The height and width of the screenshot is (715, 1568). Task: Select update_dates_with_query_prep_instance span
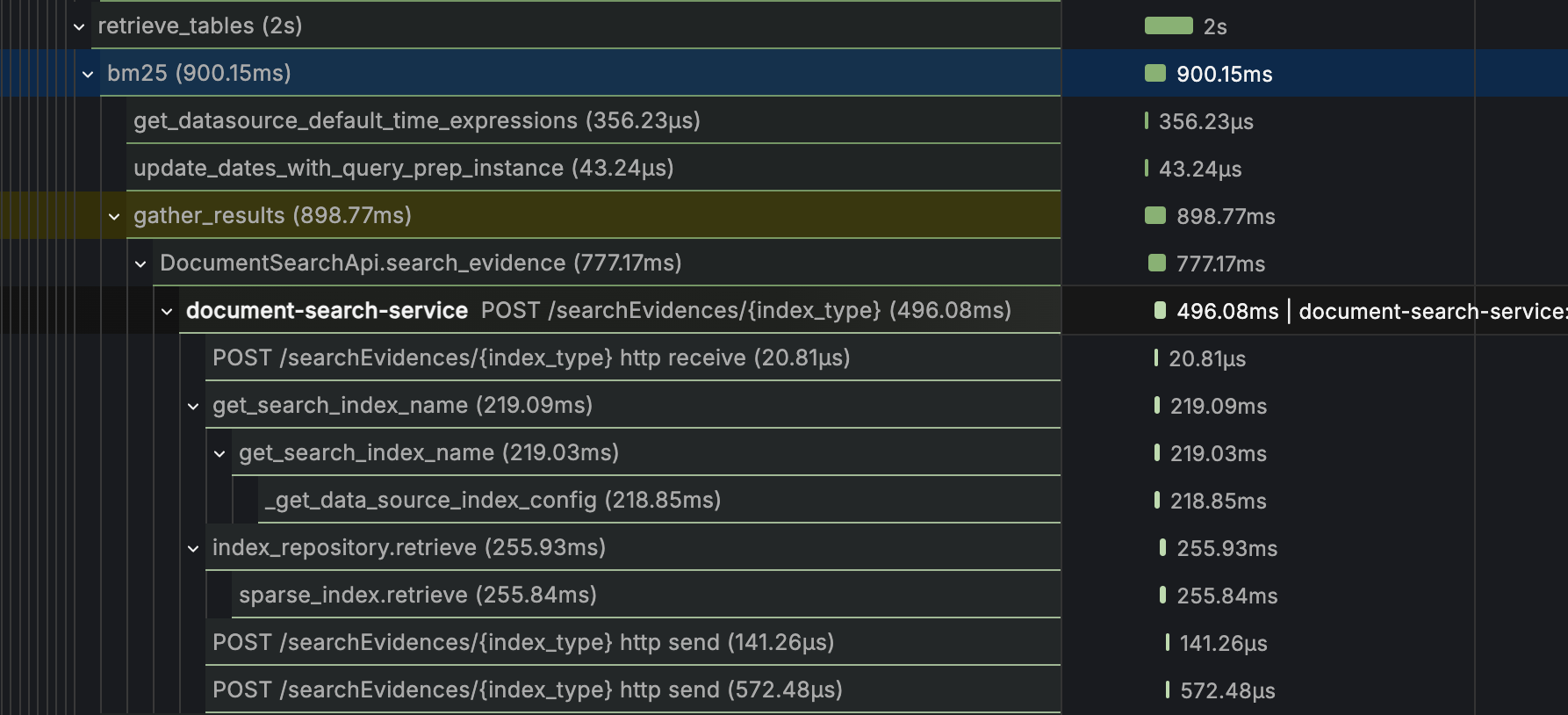point(403,169)
